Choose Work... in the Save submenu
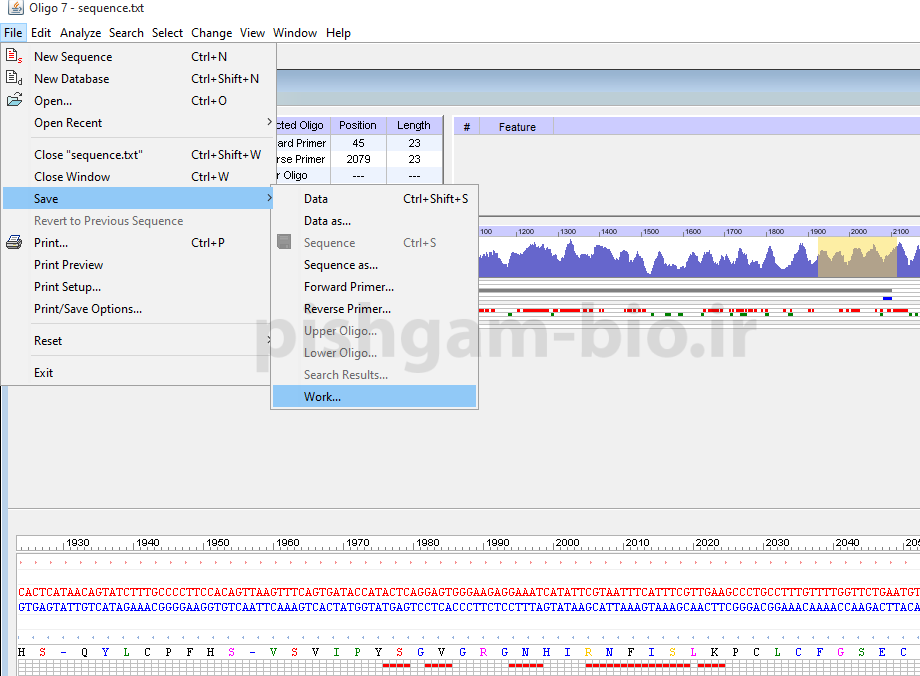 (x=322, y=397)
